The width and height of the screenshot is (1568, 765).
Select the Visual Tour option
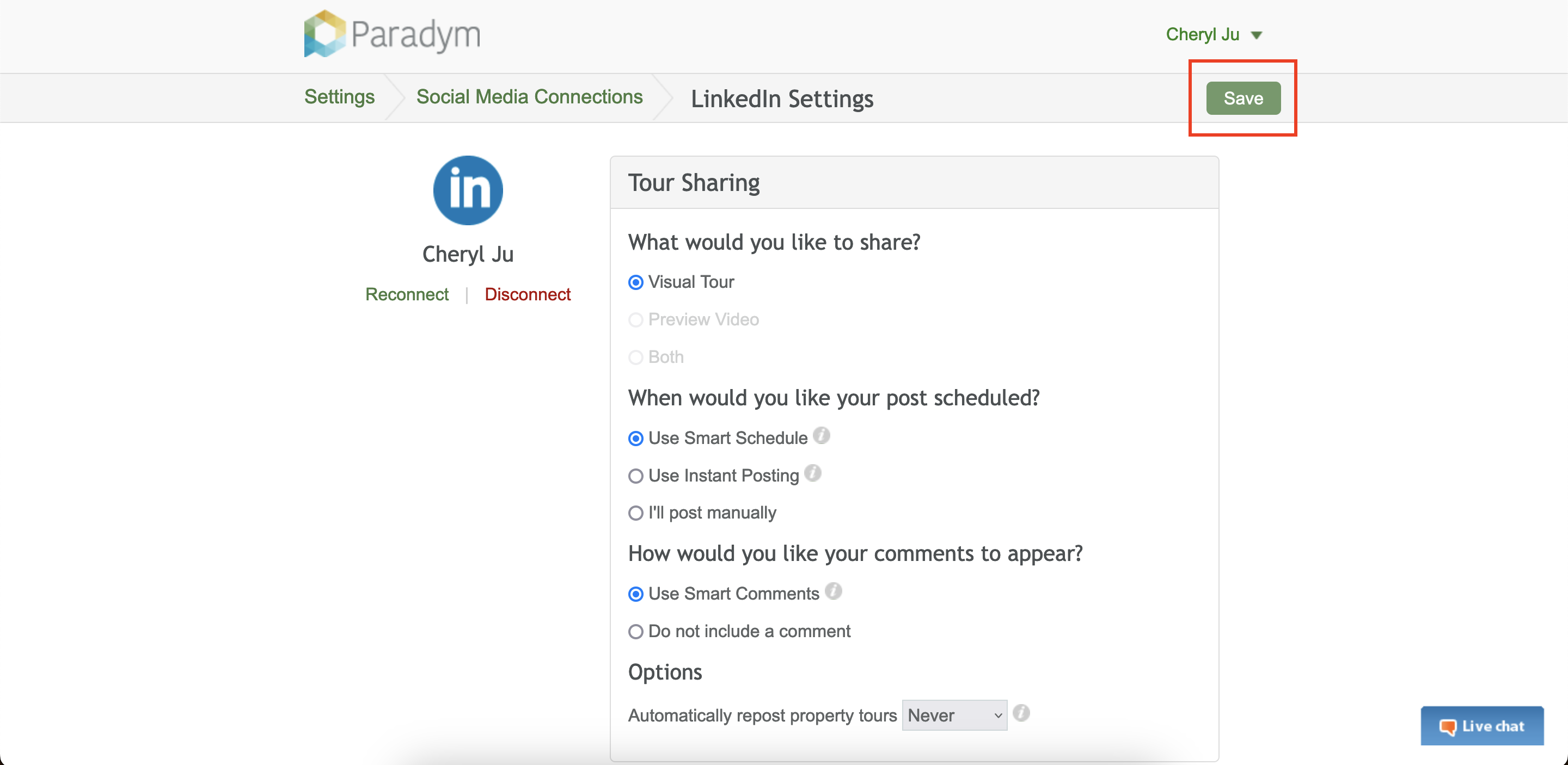tap(635, 282)
